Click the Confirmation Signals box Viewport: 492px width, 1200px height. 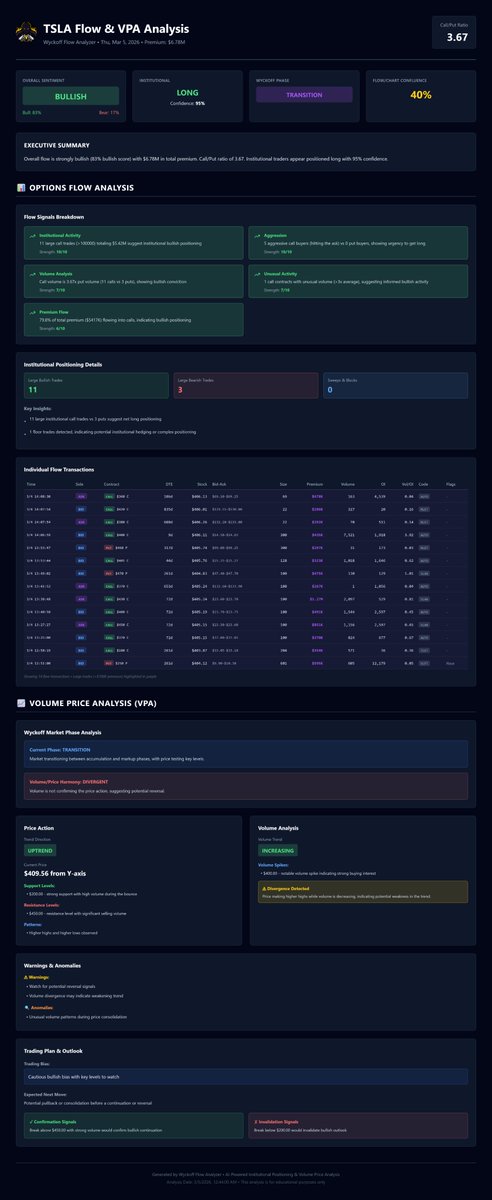(132, 1125)
